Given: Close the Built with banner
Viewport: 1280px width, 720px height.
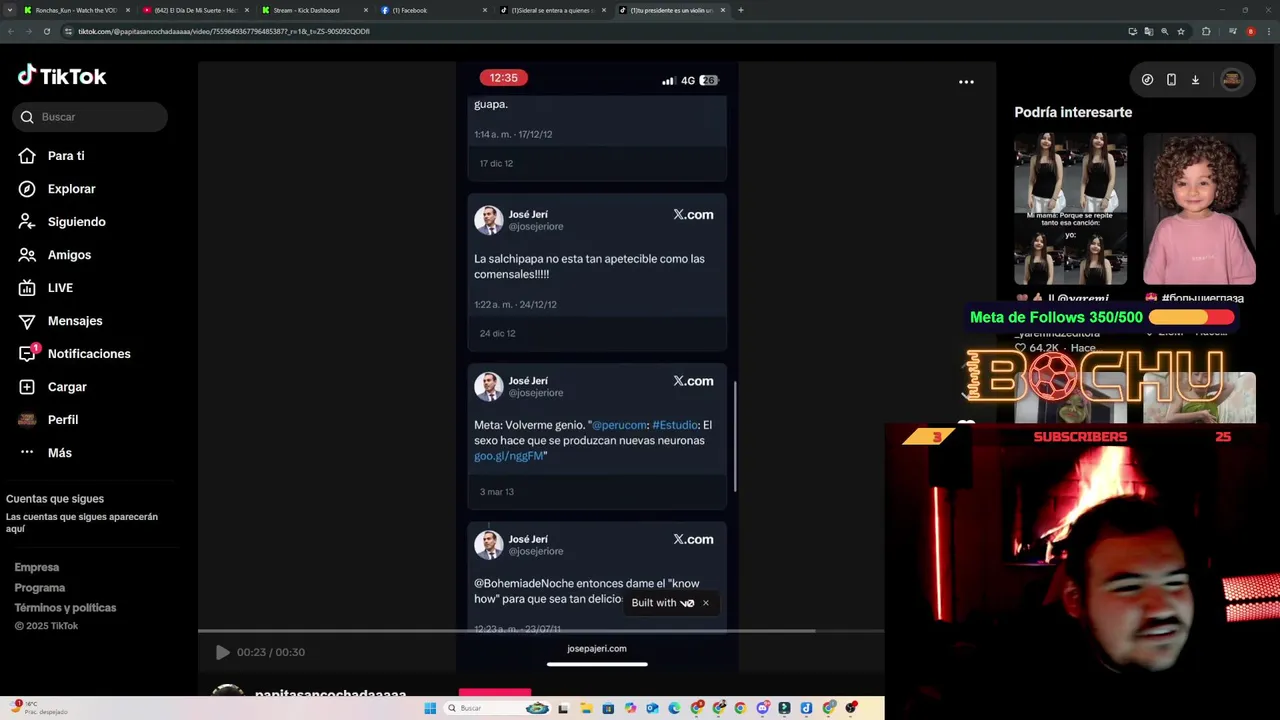Looking at the screenshot, I should pyautogui.click(x=706, y=603).
